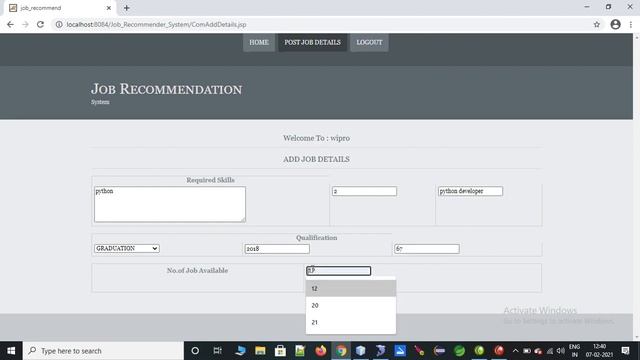Choose autocomplete suggestion 21

pos(351,322)
